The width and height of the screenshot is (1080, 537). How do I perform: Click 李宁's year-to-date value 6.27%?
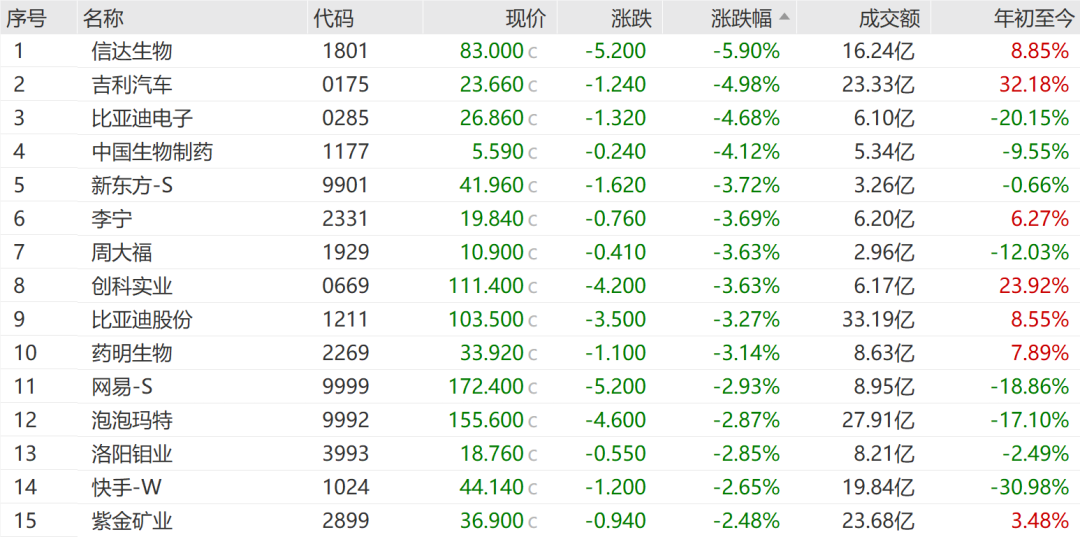[1040, 219]
